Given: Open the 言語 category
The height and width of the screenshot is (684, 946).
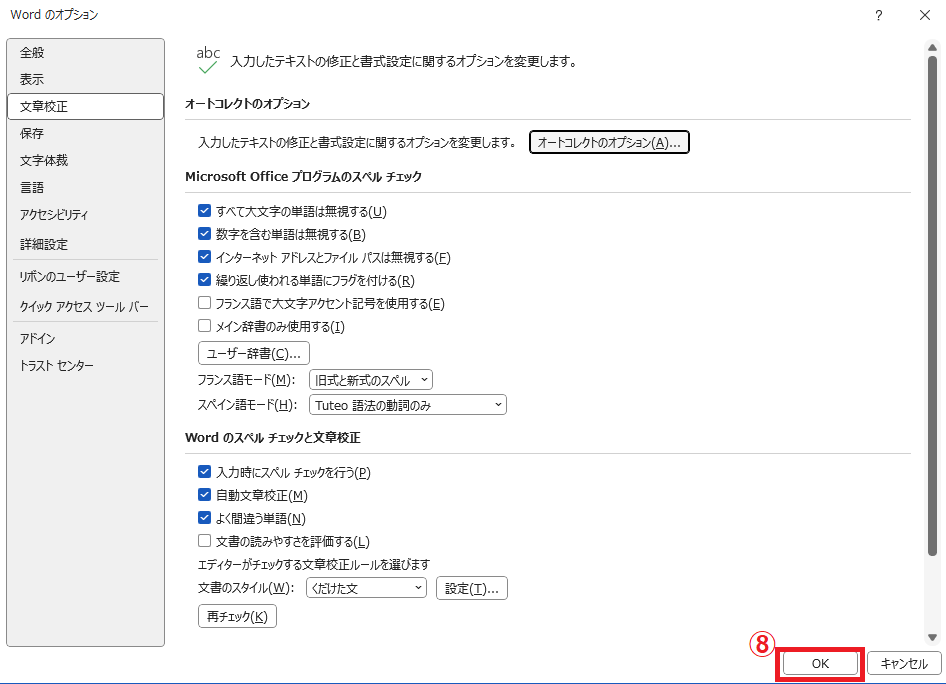Looking at the screenshot, I should coord(85,188).
